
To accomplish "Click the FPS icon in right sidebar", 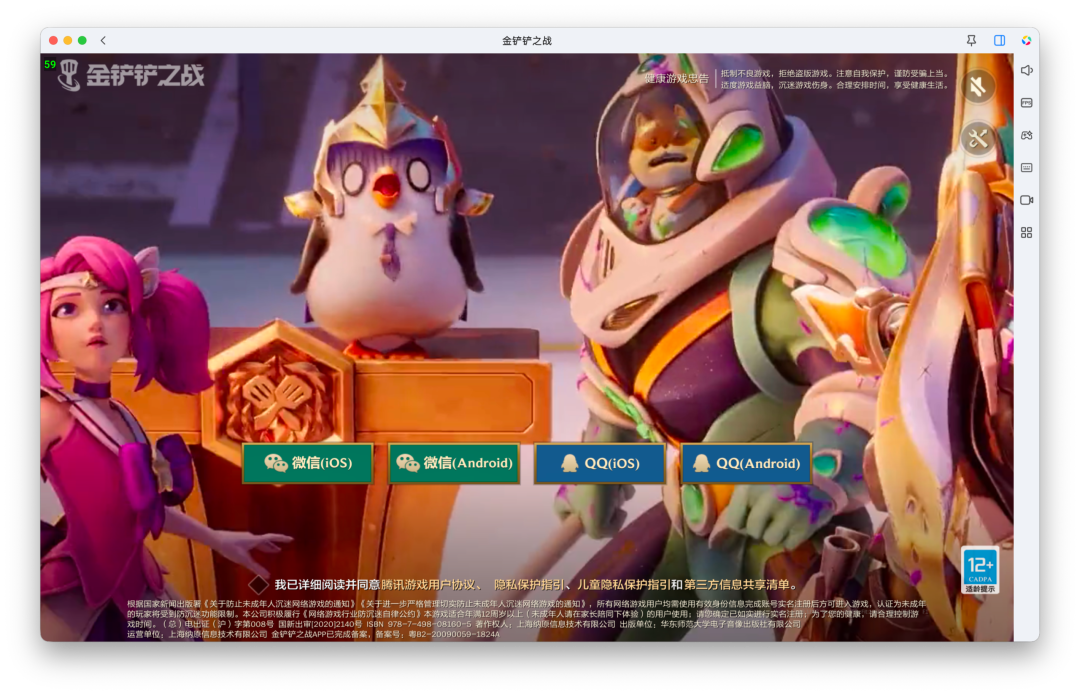I will (x=1026, y=103).
